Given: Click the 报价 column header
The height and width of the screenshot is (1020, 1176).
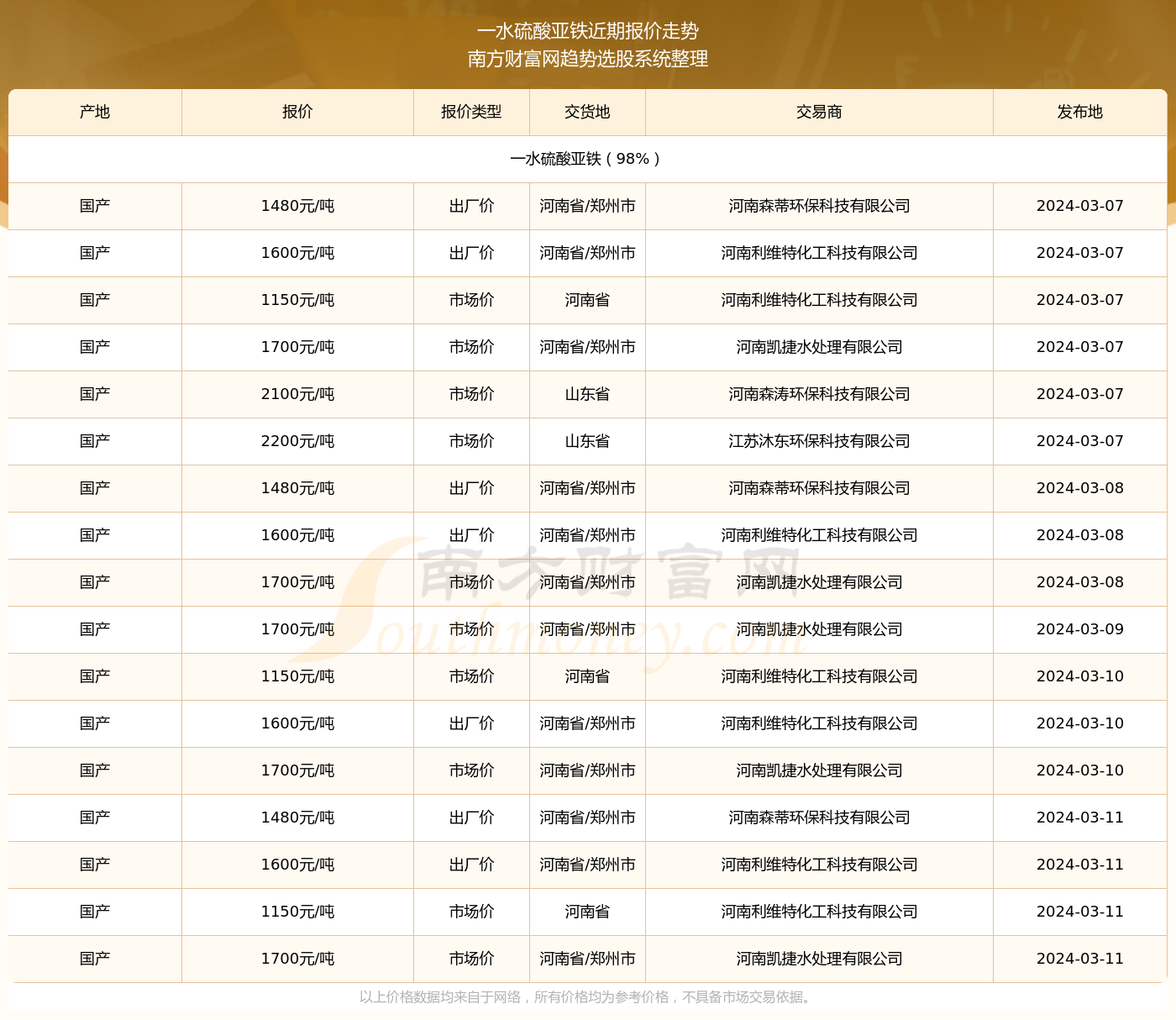Looking at the screenshot, I should click(x=297, y=112).
